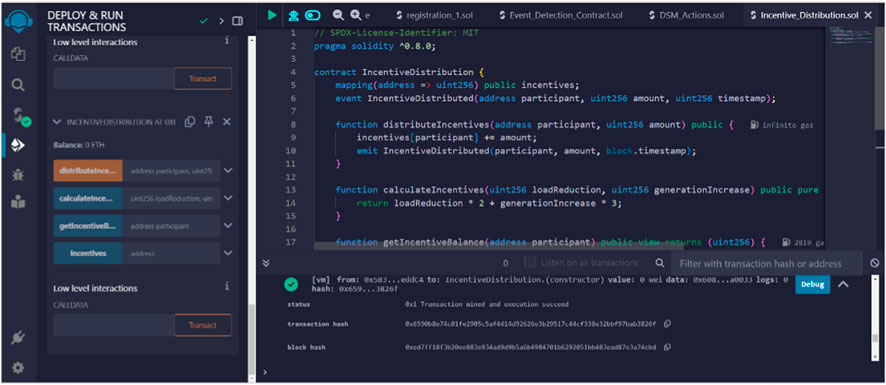Click the getIncentiveBalance call button
Image resolution: width=886 pixels, height=385 pixels.
point(88,226)
